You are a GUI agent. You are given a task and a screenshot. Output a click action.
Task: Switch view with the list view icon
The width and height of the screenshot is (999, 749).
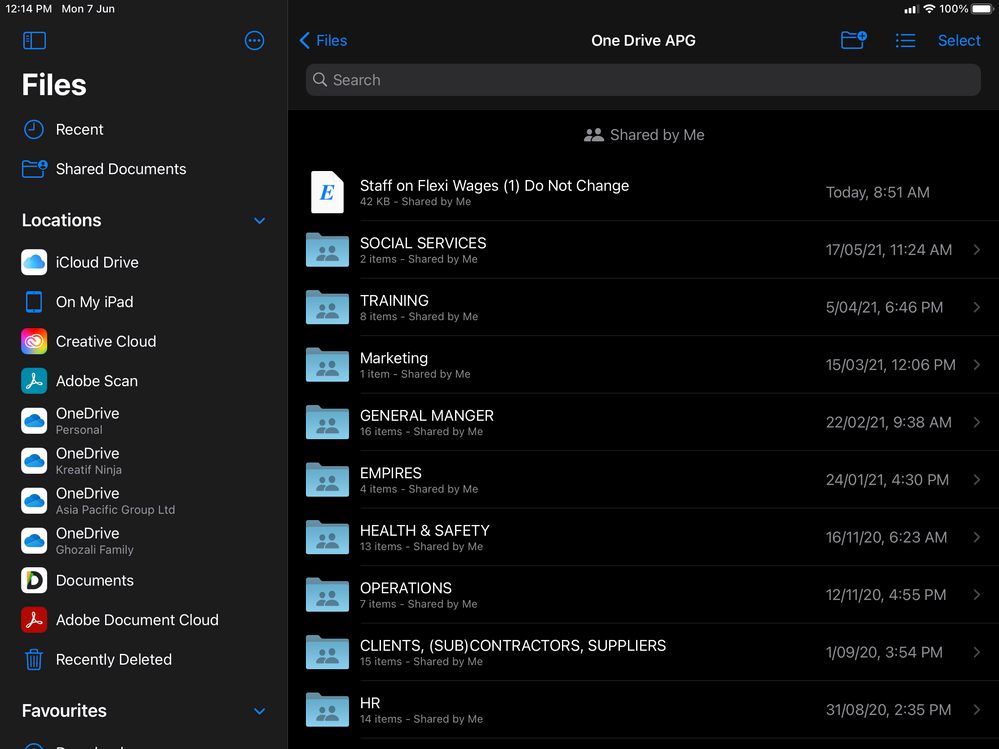(x=905, y=41)
